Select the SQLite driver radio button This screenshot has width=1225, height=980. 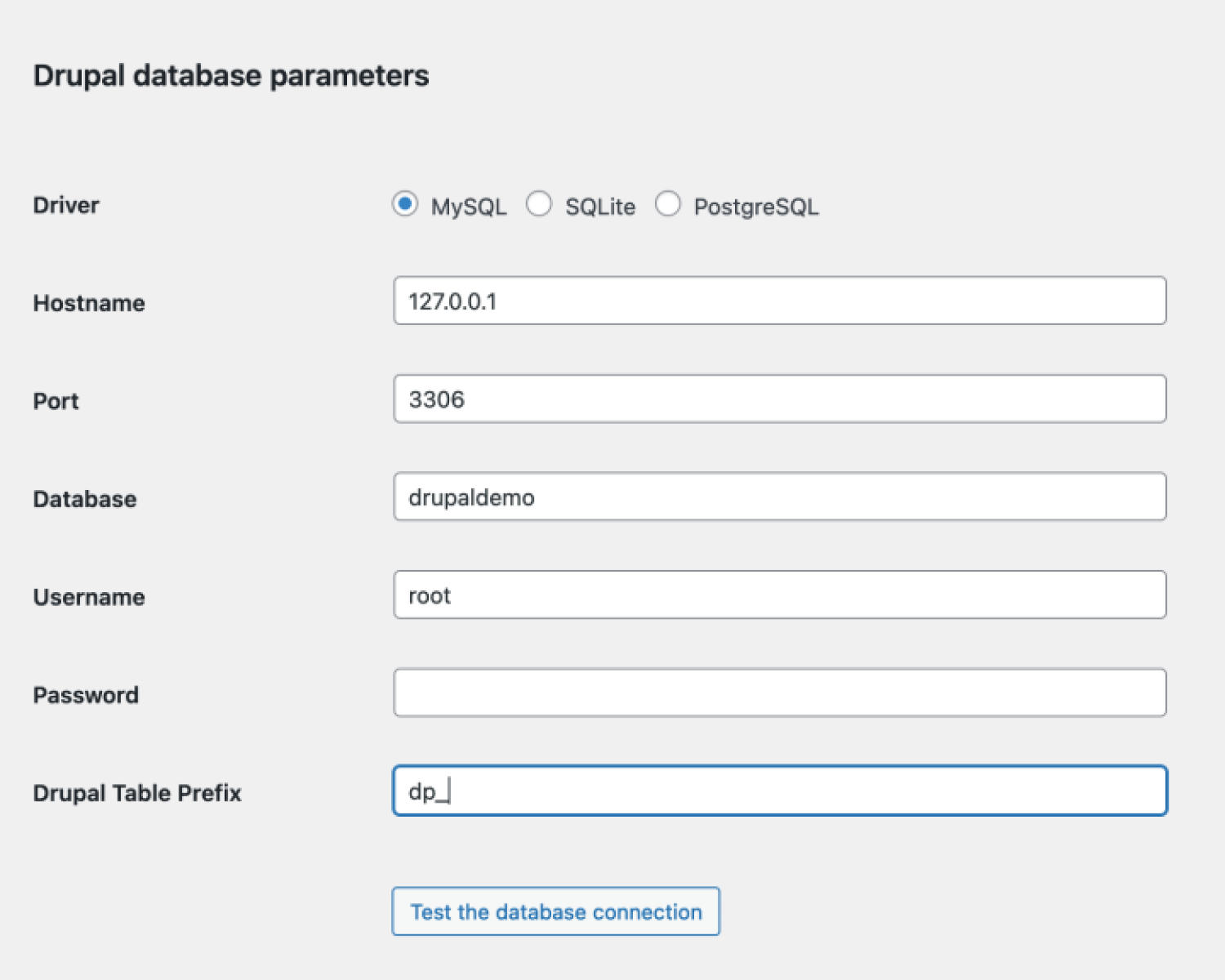[539, 204]
